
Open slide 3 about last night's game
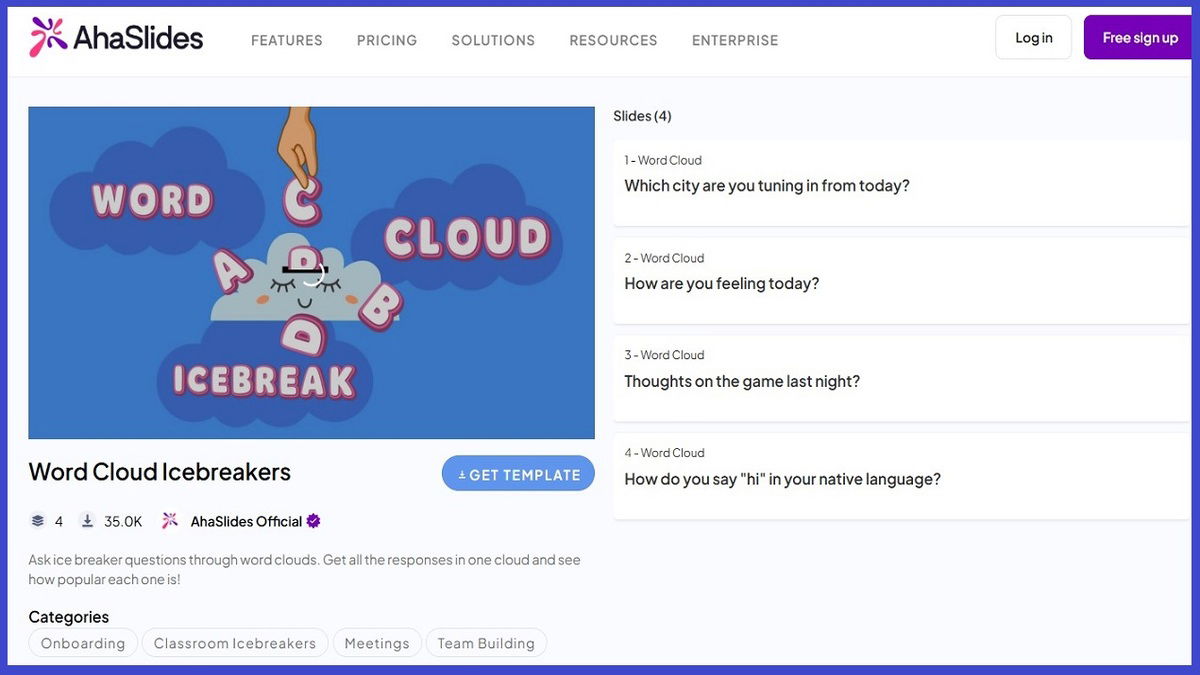900,378
